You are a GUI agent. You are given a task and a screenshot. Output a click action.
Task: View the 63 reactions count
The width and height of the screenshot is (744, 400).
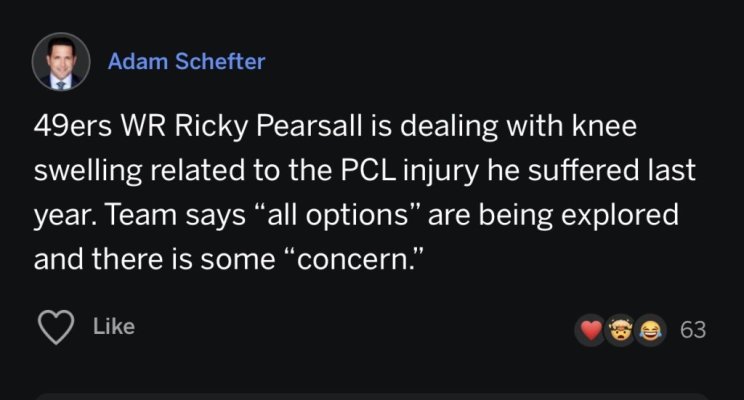[x=693, y=330]
